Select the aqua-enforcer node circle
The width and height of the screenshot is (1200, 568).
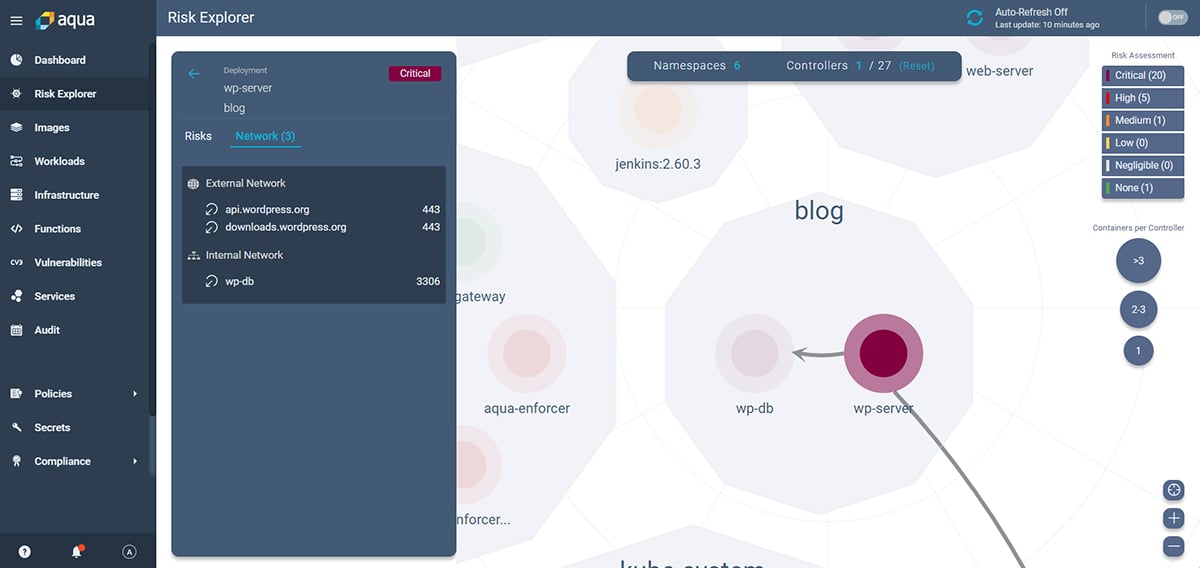coord(526,353)
